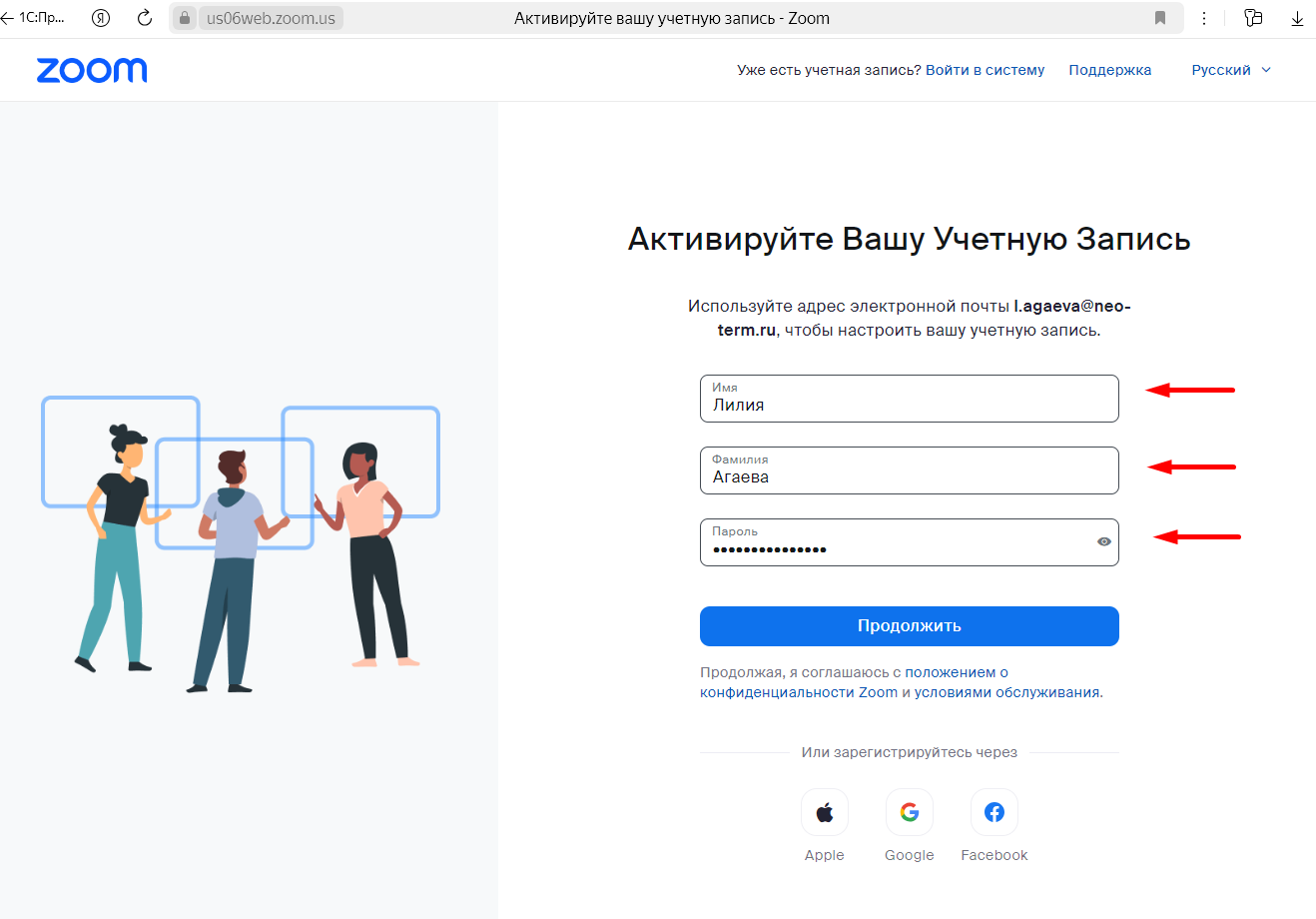Toggle password visibility eye icon
The image size is (1316, 919).
tap(1103, 541)
